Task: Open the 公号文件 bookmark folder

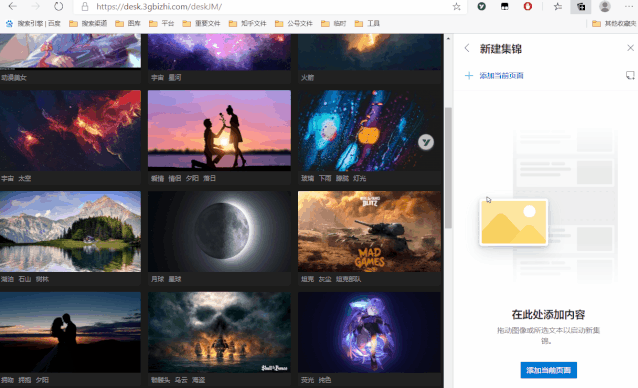Action: (x=294, y=24)
